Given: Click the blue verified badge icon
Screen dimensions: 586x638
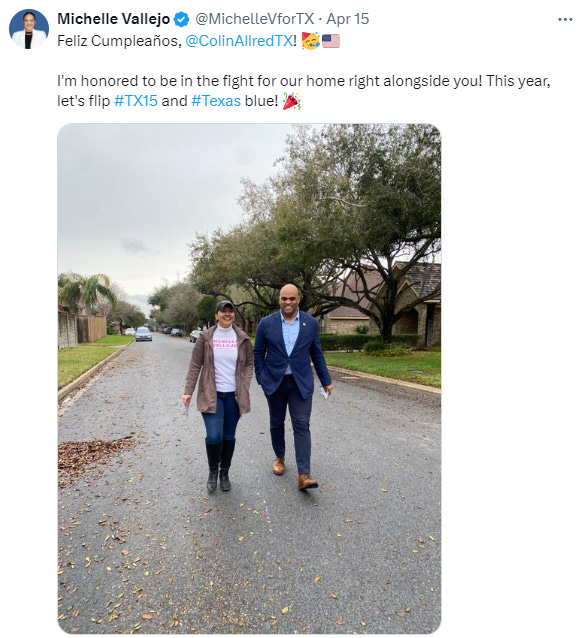Looking at the screenshot, I should tap(181, 19).
